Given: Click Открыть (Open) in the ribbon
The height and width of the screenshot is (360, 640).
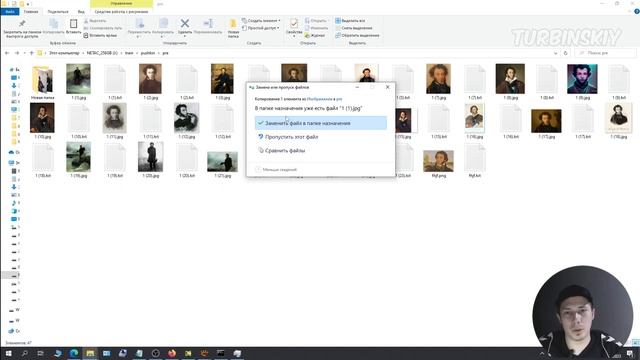Looking at the screenshot, I should click(x=316, y=21).
